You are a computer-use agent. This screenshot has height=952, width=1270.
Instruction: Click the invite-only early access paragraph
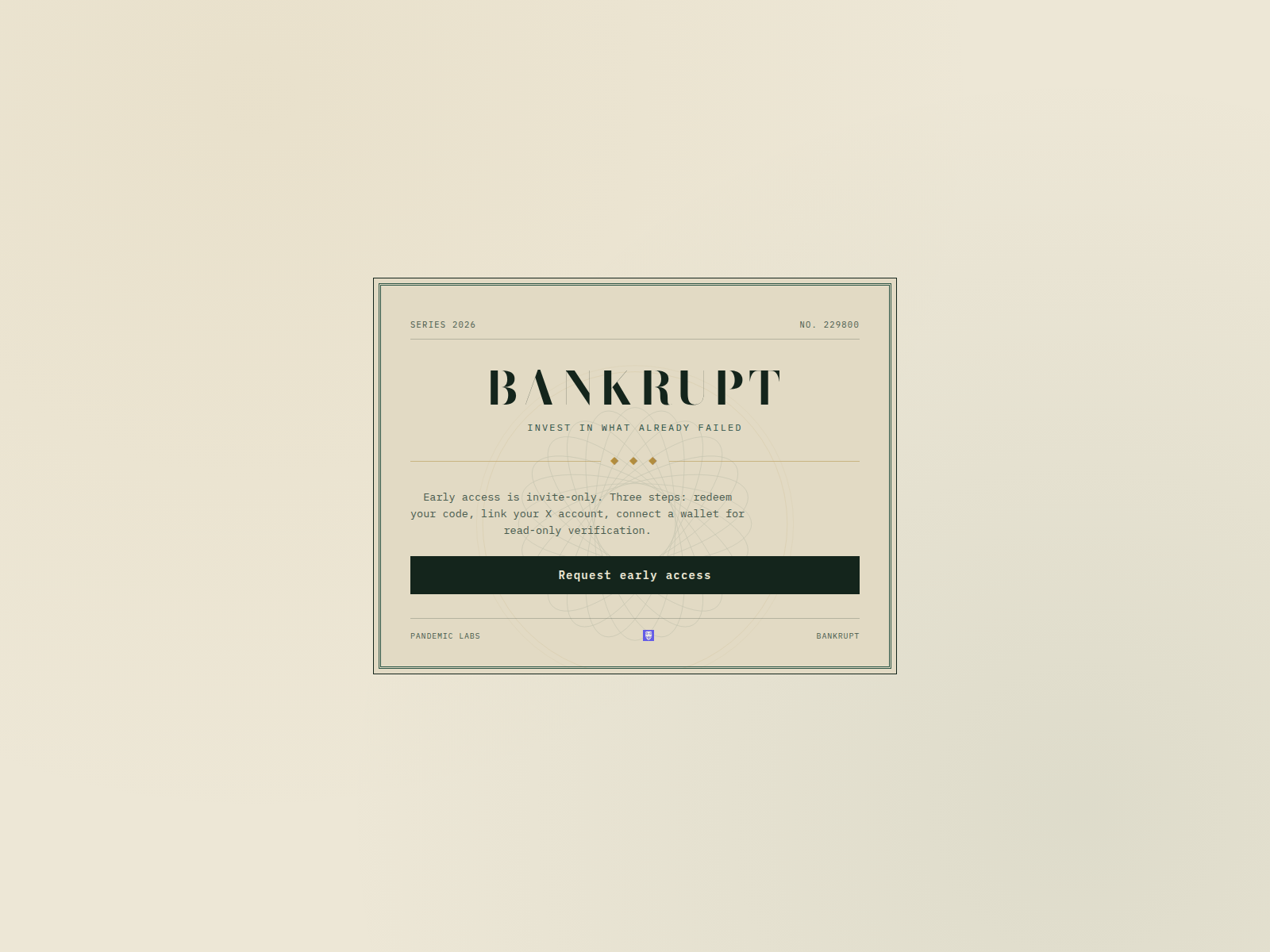(578, 514)
